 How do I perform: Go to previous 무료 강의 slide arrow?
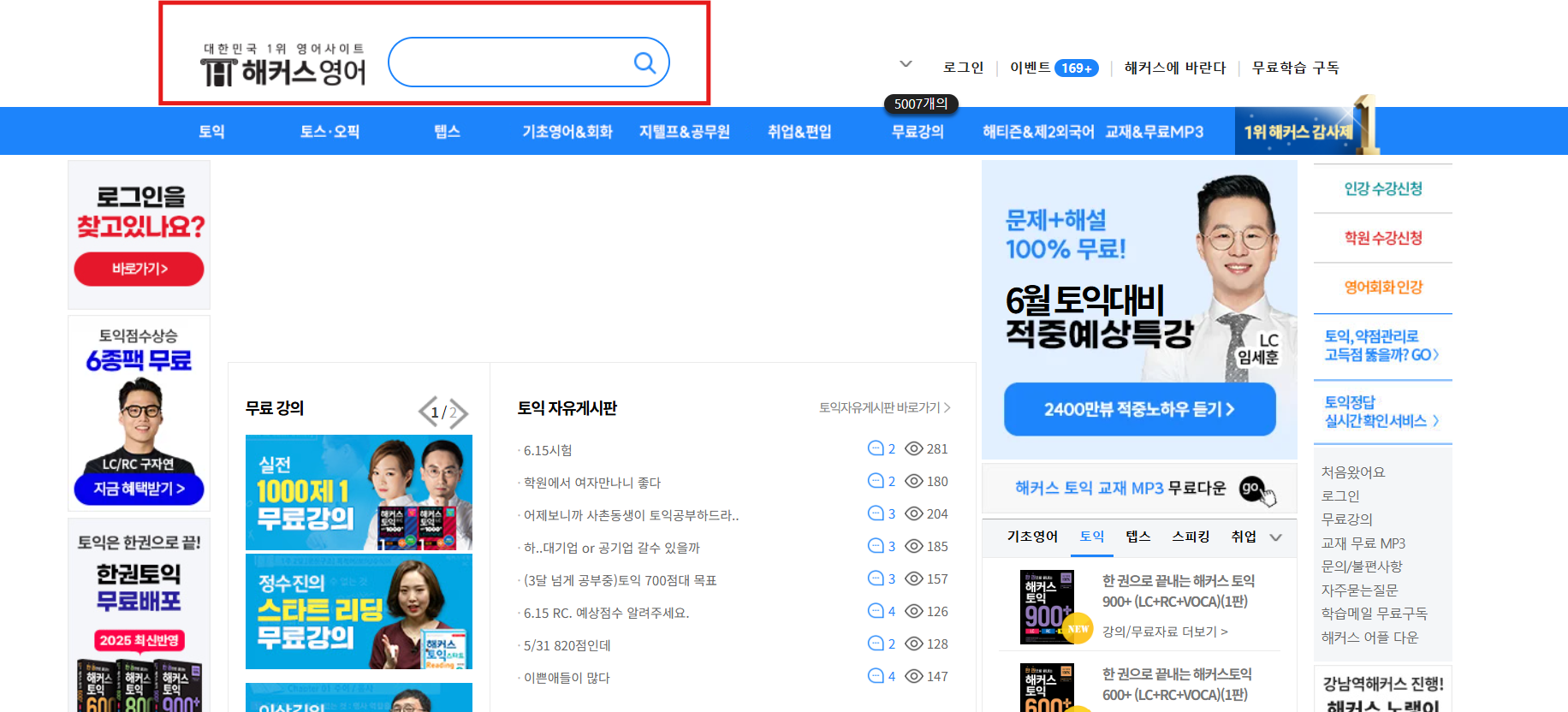tap(427, 412)
